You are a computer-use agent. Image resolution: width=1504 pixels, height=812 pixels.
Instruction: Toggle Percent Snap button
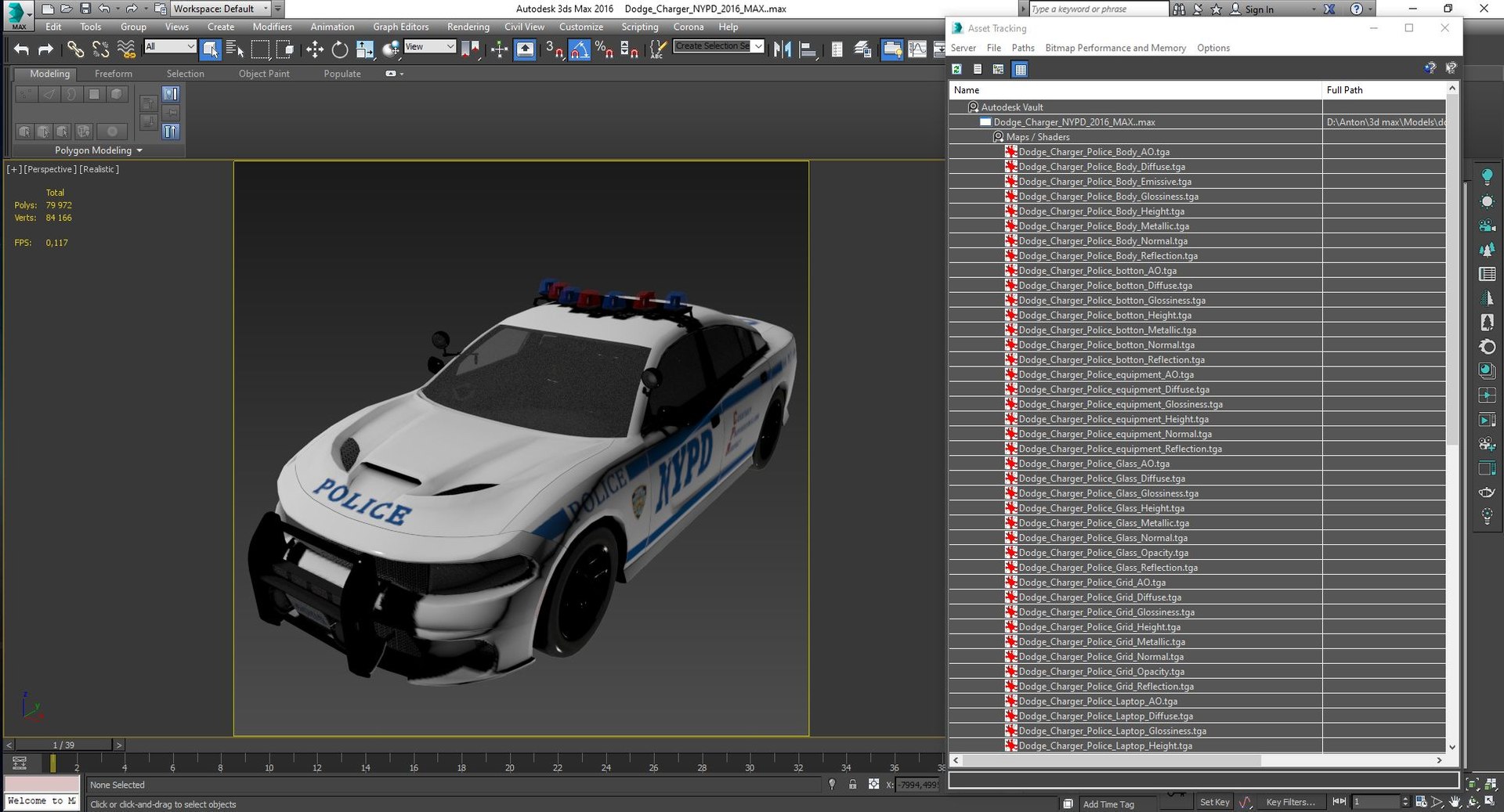tap(604, 49)
